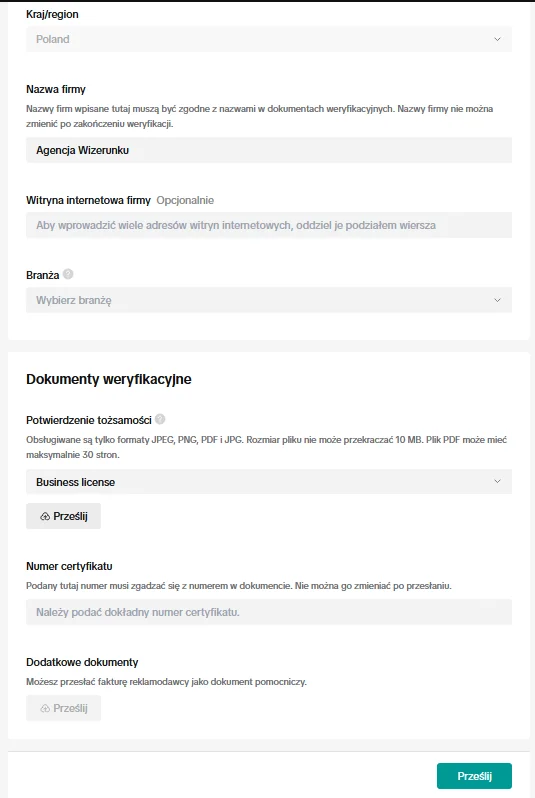Submit the form with teal Prześlij button
Viewport: 535px width, 798px height.
tap(474, 776)
